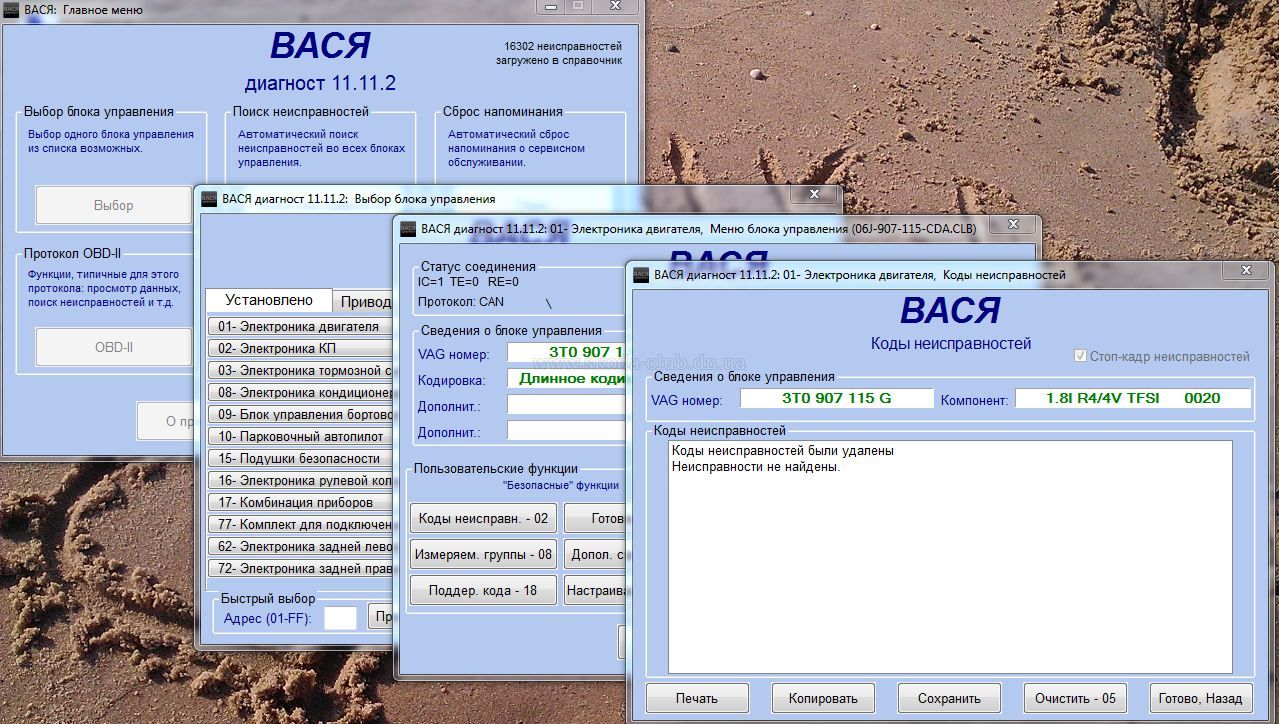Clear fault codes with Очистить - 05
Screen dimensions: 1279x724
(1075, 698)
